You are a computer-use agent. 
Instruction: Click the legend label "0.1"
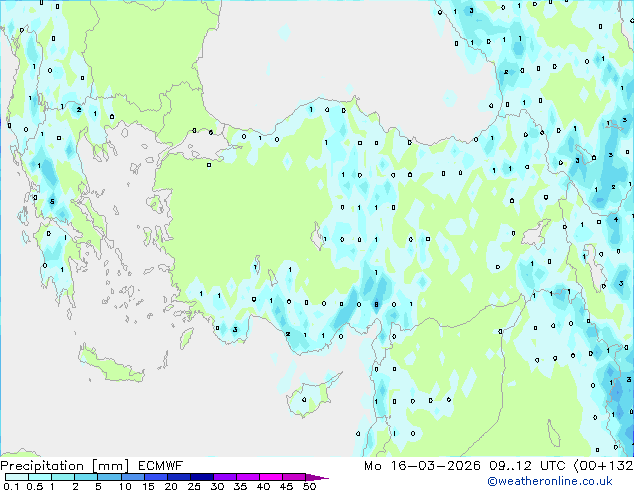click(11, 486)
